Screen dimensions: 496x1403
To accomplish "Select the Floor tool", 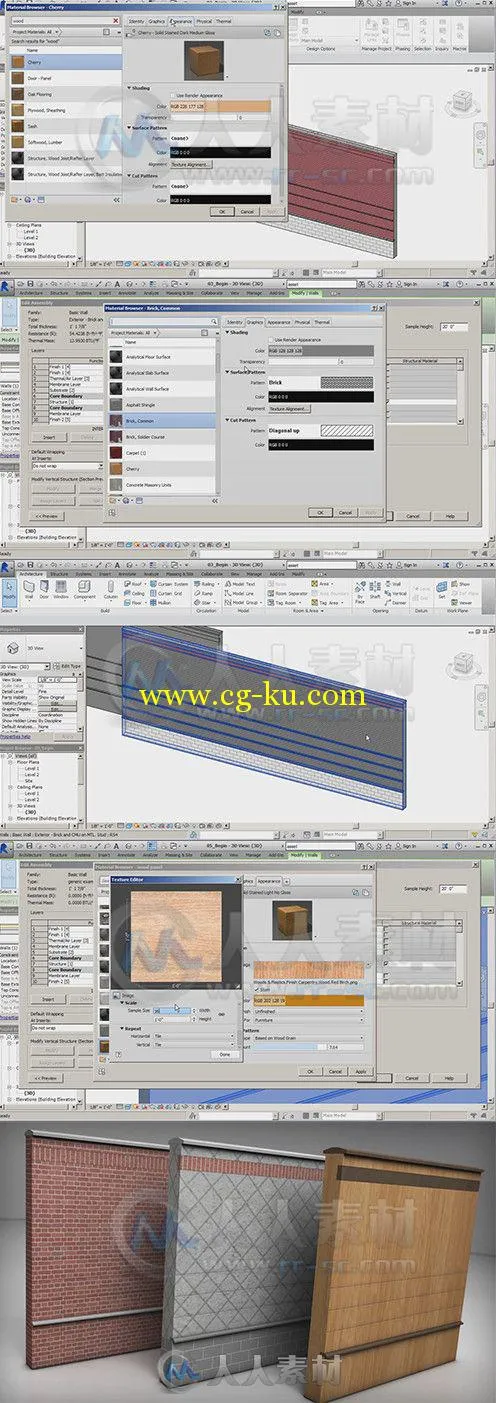I will pos(135,602).
